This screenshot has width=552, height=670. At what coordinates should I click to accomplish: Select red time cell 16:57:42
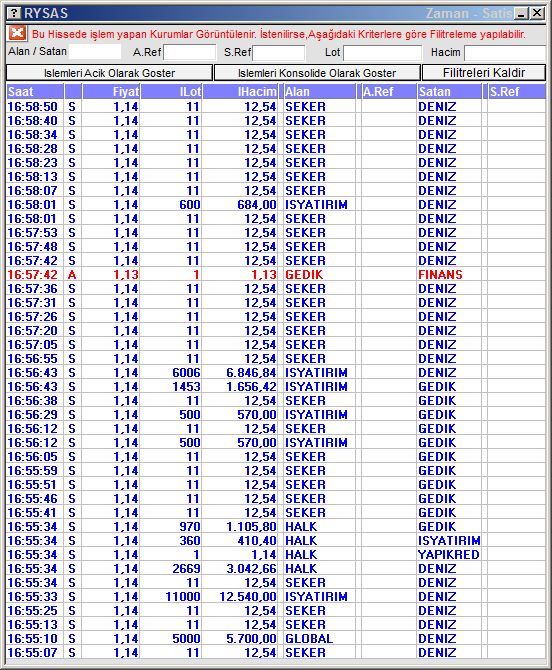click(32, 274)
